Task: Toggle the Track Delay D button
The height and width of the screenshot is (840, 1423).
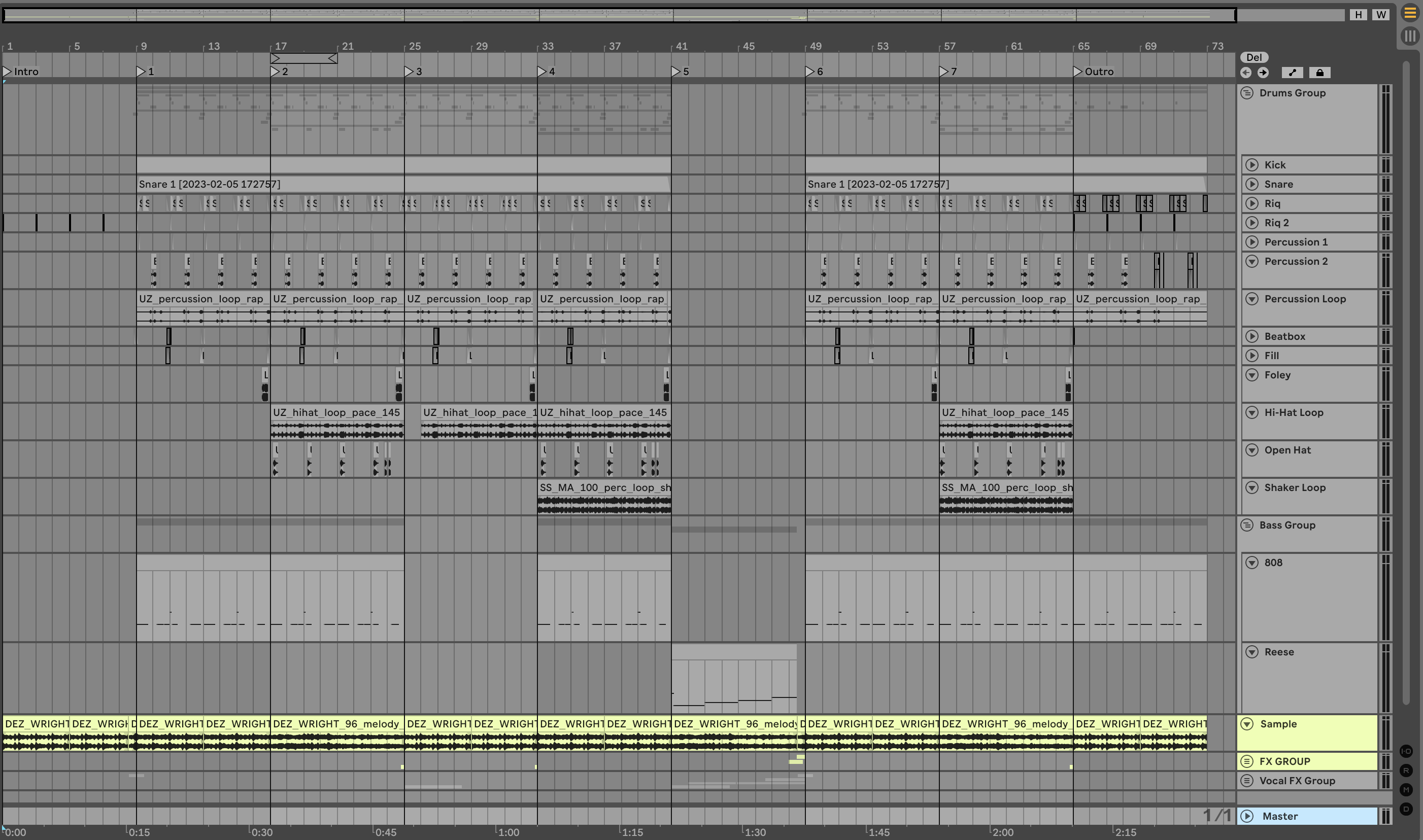Action: pyautogui.click(x=1406, y=809)
